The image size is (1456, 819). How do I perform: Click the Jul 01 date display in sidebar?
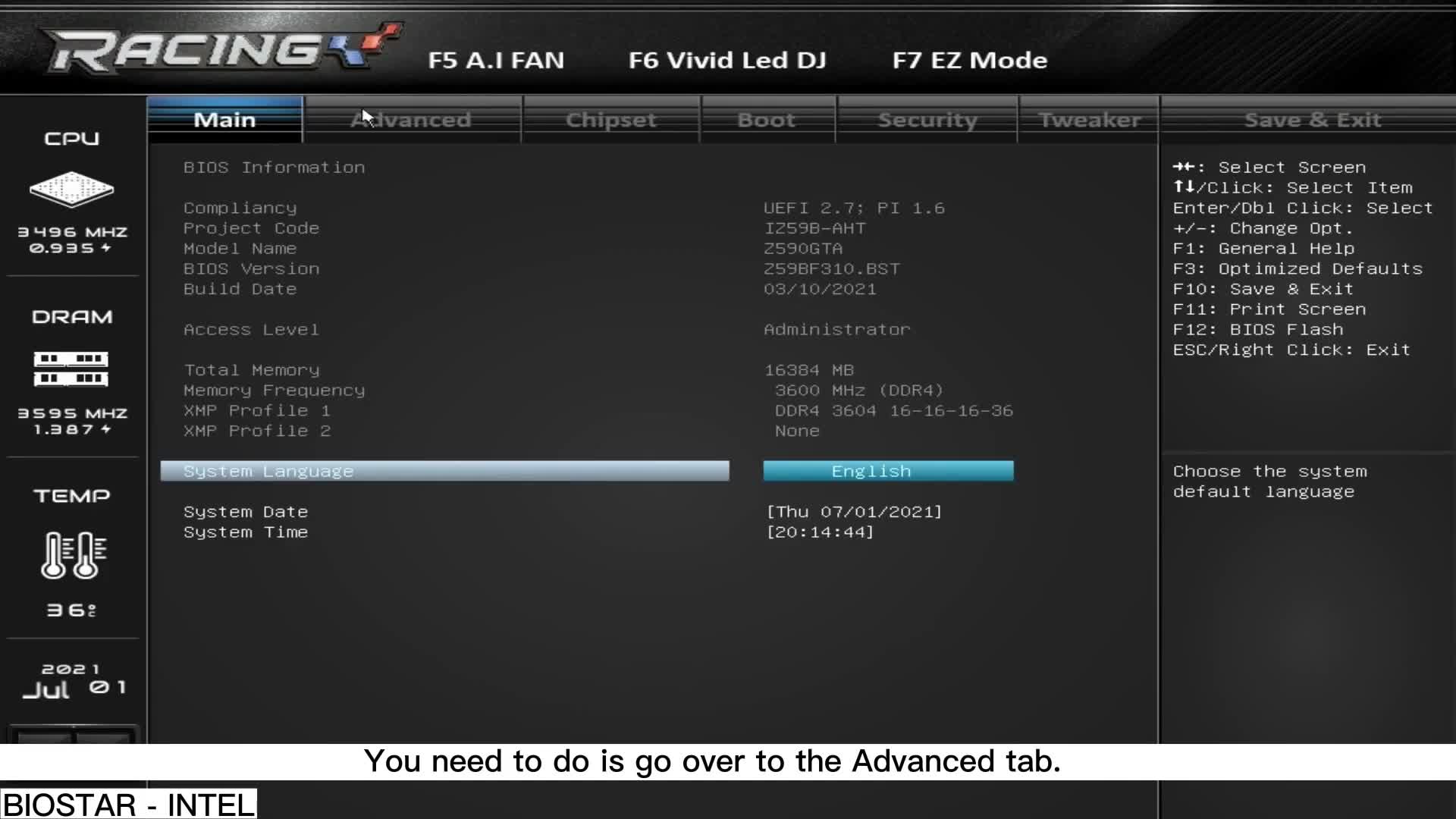coord(72,680)
